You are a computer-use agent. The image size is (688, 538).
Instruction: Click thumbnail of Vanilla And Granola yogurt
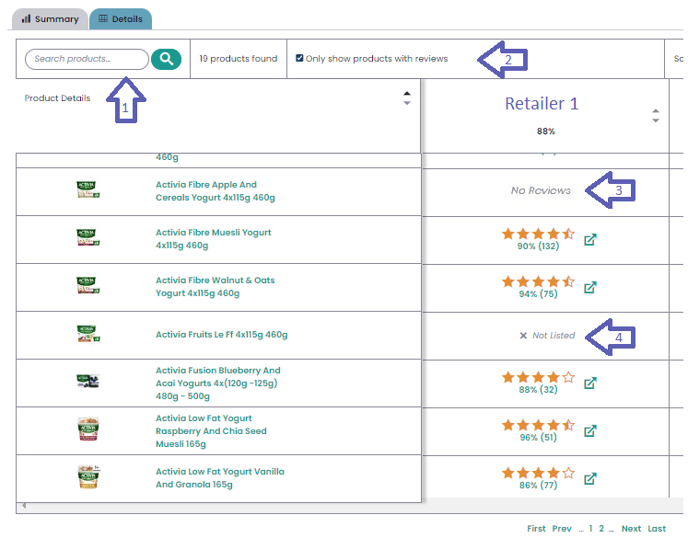coord(88,477)
